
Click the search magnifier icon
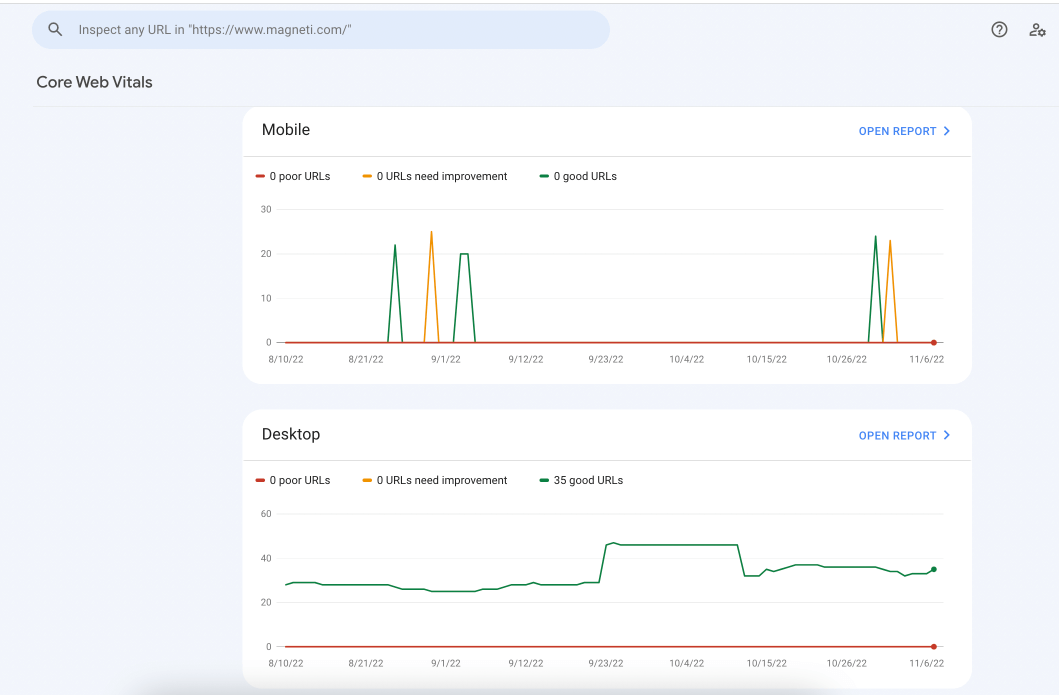click(x=55, y=30)
